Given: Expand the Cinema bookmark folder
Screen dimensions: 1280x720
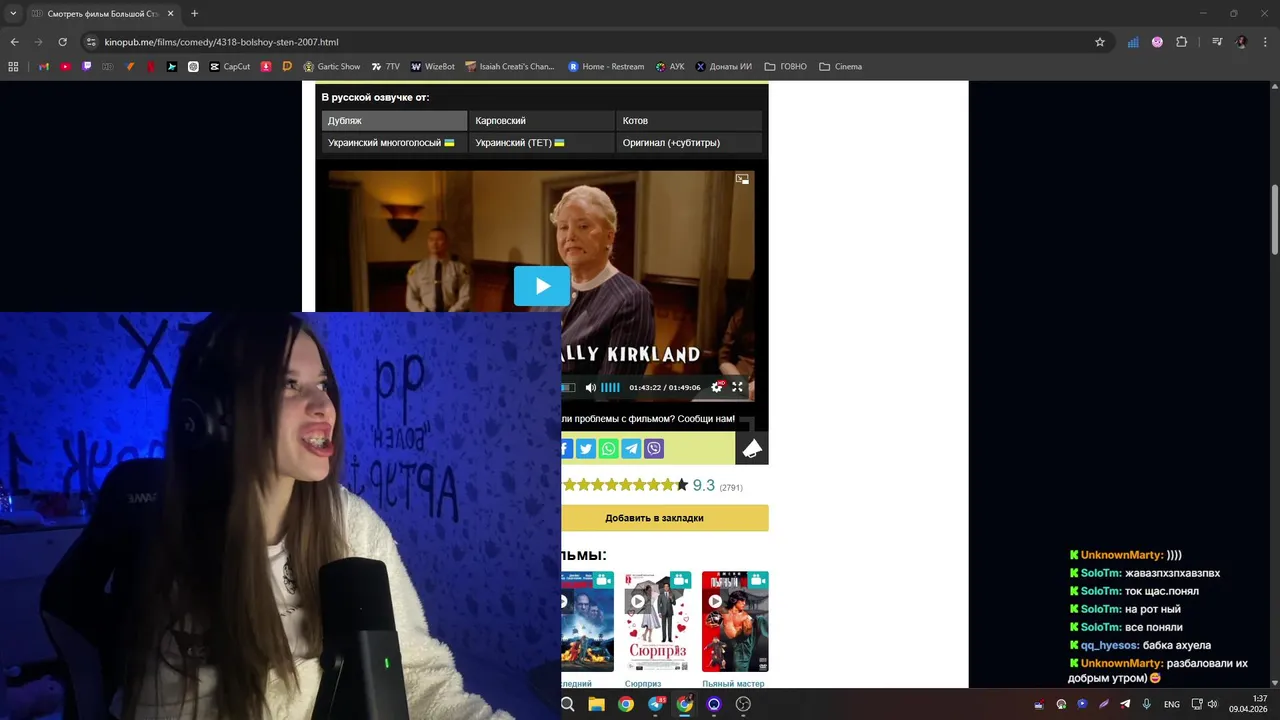Looking at the screenshot, I should (840, 67).
